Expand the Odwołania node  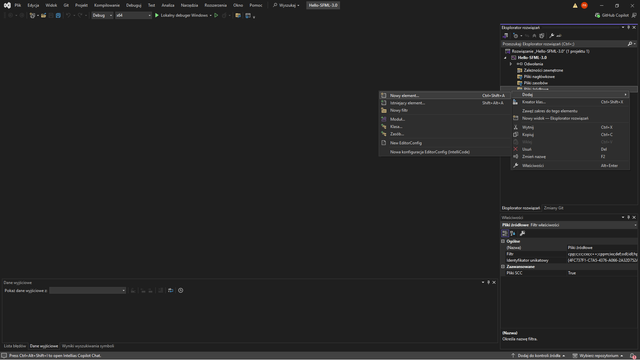[511, 64]
